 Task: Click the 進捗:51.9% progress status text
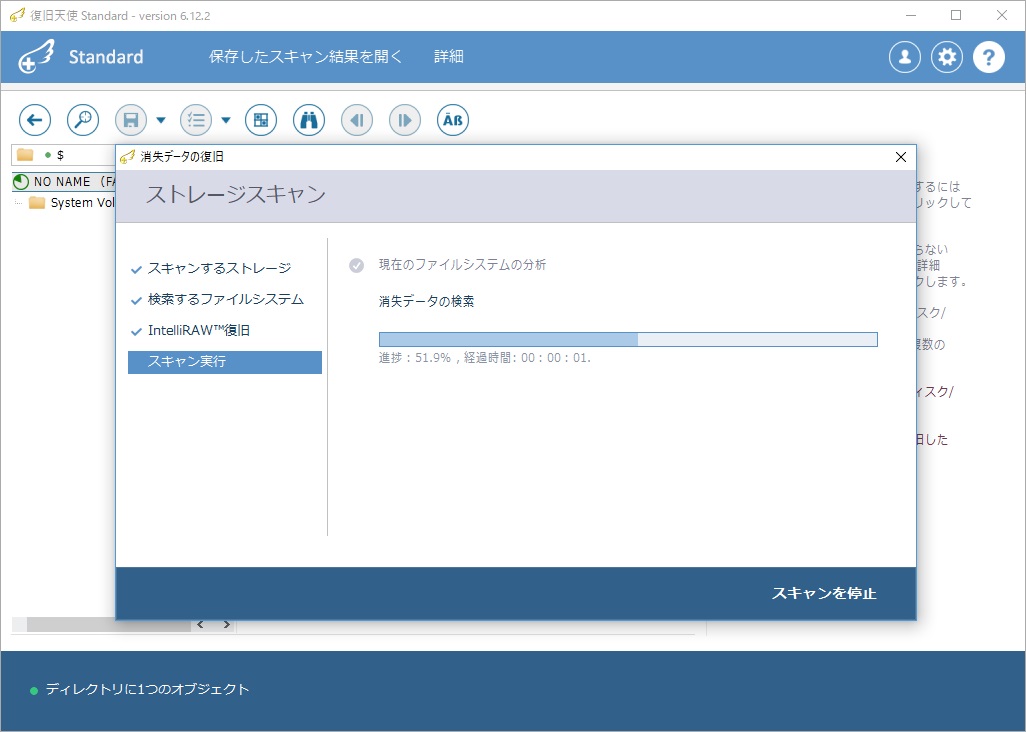485,358
